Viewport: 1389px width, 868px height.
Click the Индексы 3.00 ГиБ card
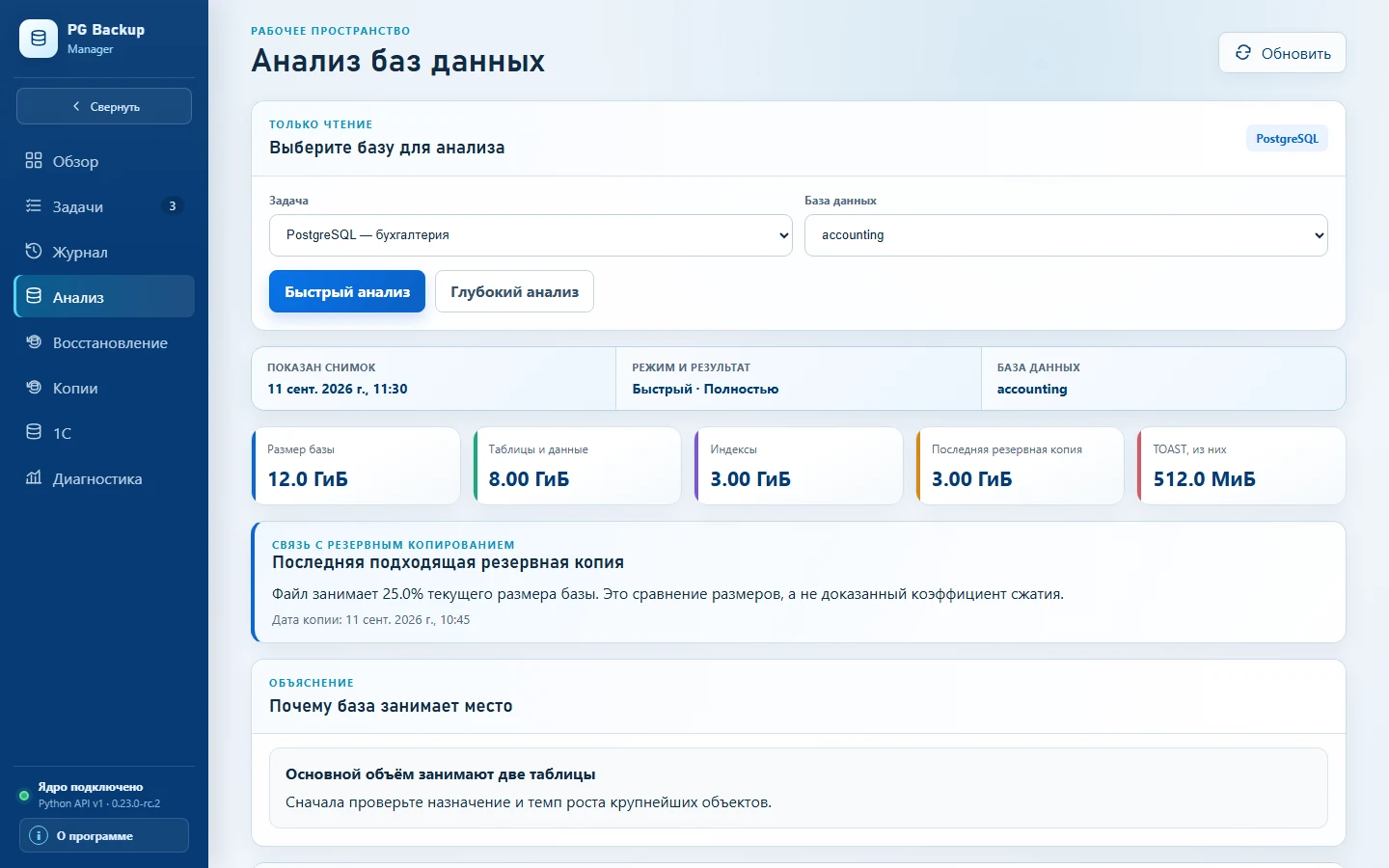[799, 466]
